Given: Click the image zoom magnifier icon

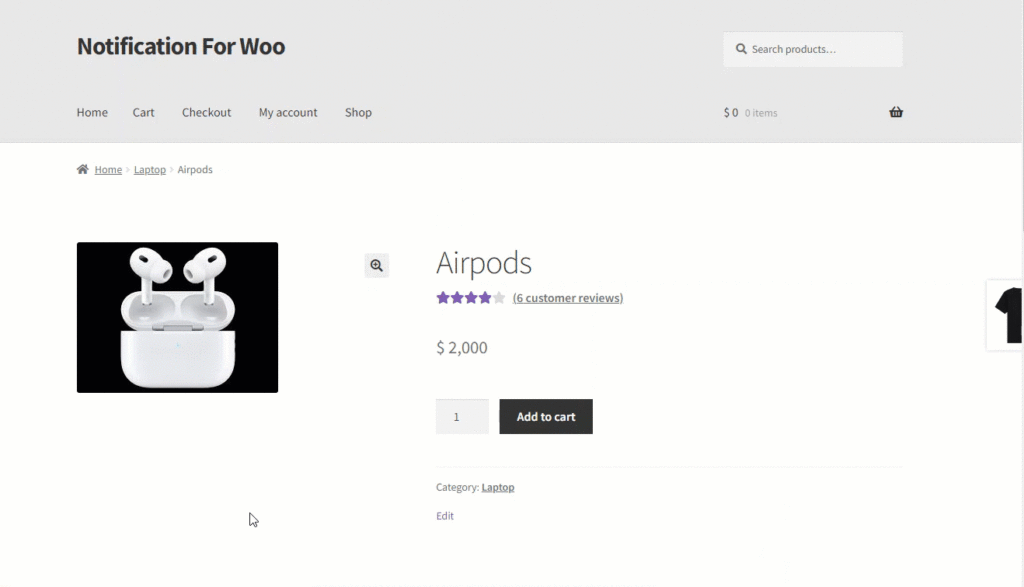Looking at the screenshot, I should point(377,266).
